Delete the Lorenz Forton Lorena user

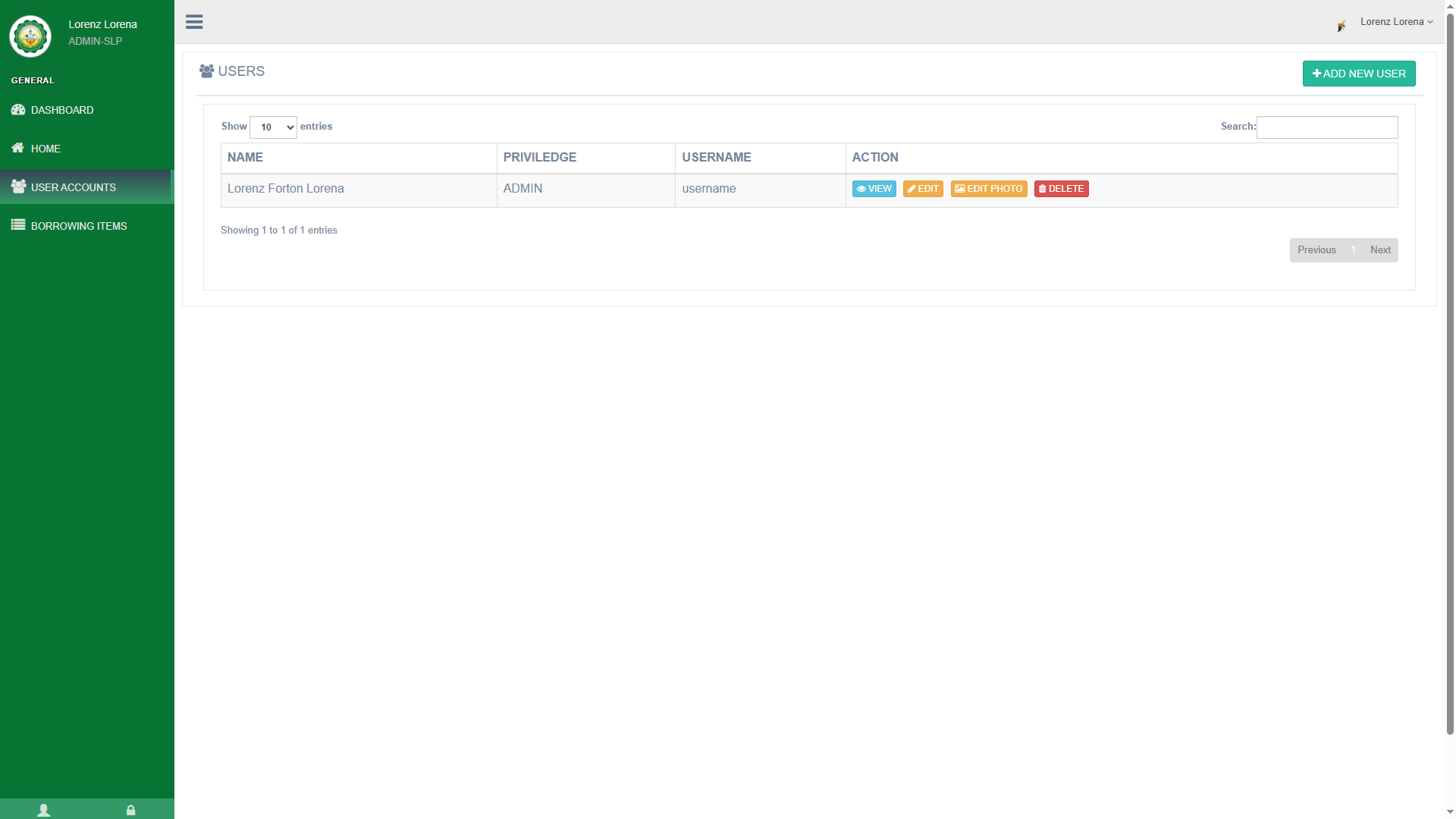point(1061,189)
